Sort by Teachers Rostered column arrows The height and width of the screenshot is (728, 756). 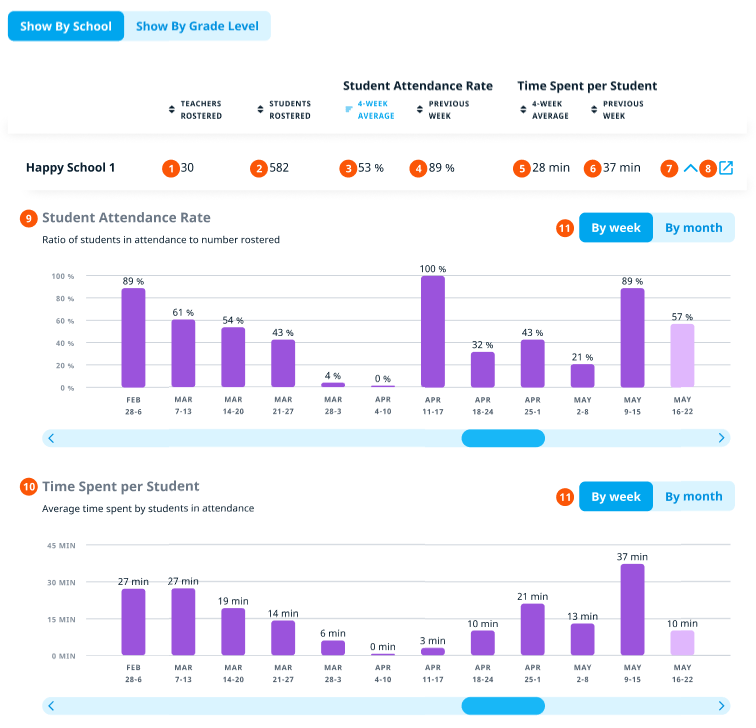tap(171, 110)
